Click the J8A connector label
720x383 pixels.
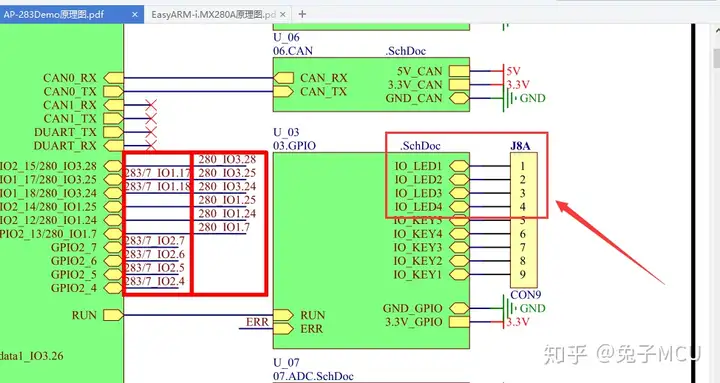[x=520, y=146]
